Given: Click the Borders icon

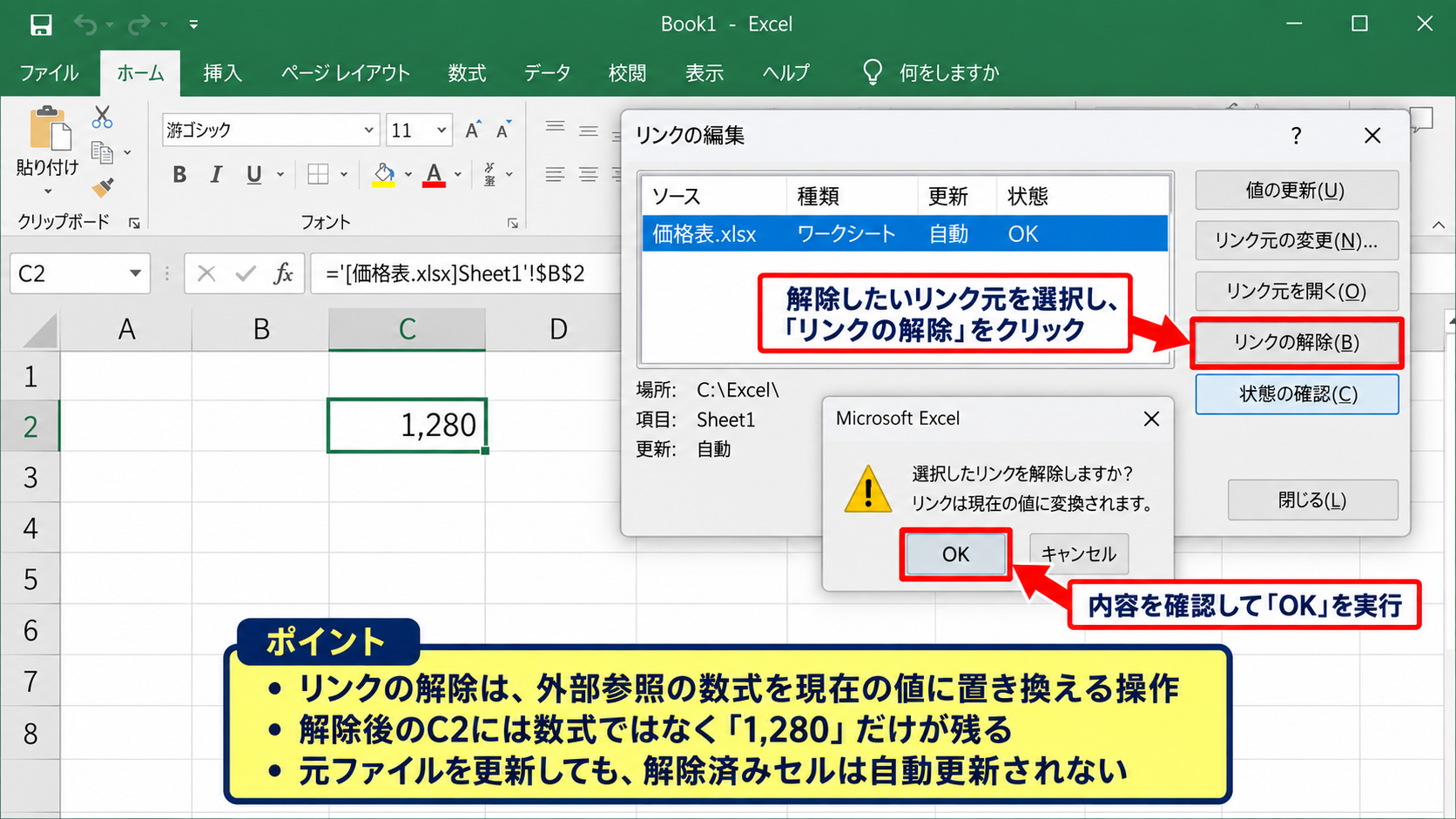Looking at the screenshot, I should pyautogui.click(x=318, y=175).
